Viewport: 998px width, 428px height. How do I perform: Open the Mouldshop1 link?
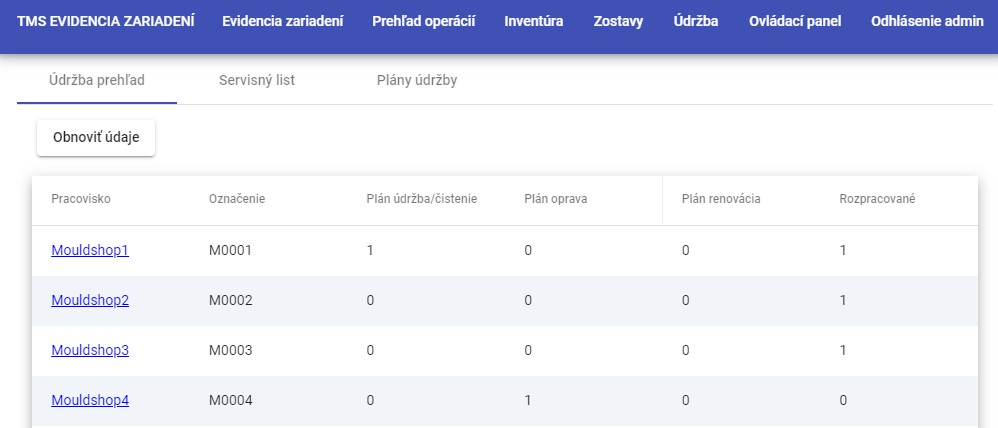point(90,250)
